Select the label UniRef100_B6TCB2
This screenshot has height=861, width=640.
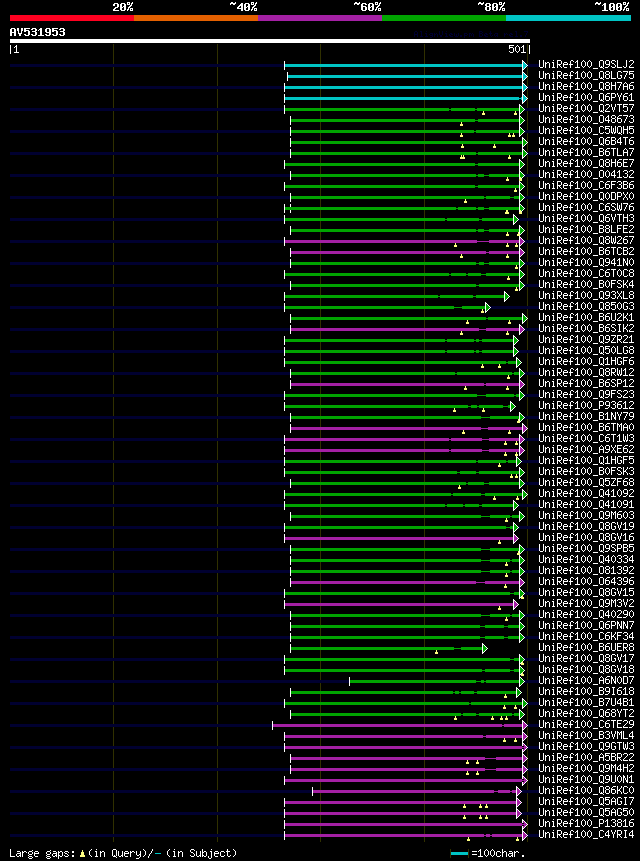(586, 251)
